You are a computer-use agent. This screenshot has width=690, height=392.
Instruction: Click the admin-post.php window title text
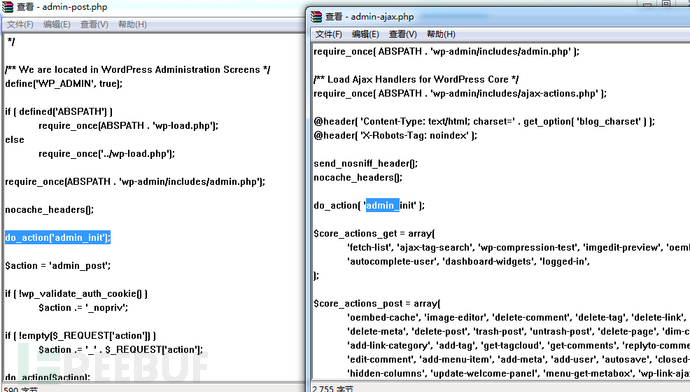tap(63, 7)
